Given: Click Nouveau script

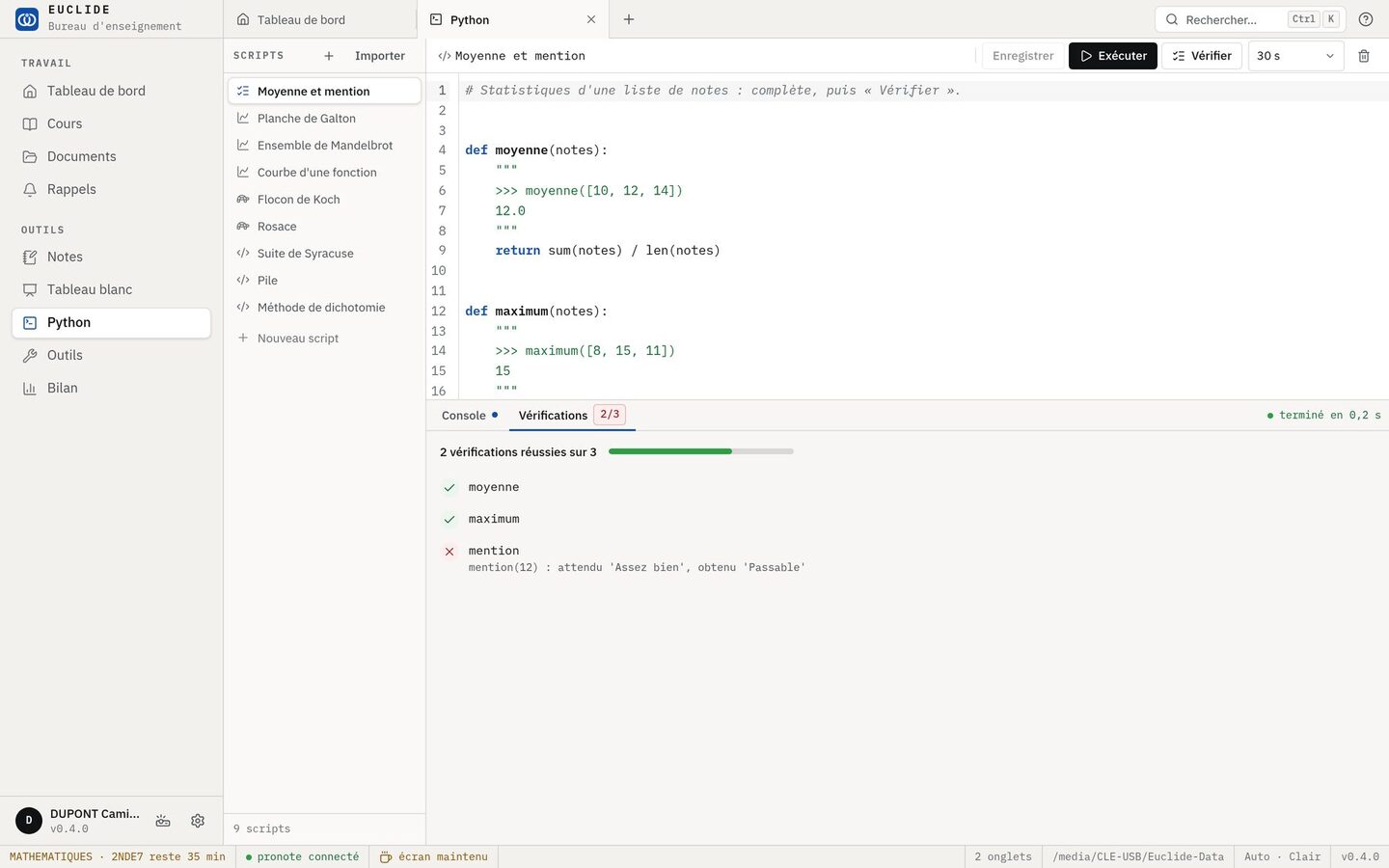Looking at the screenshot, I should 324,339.
